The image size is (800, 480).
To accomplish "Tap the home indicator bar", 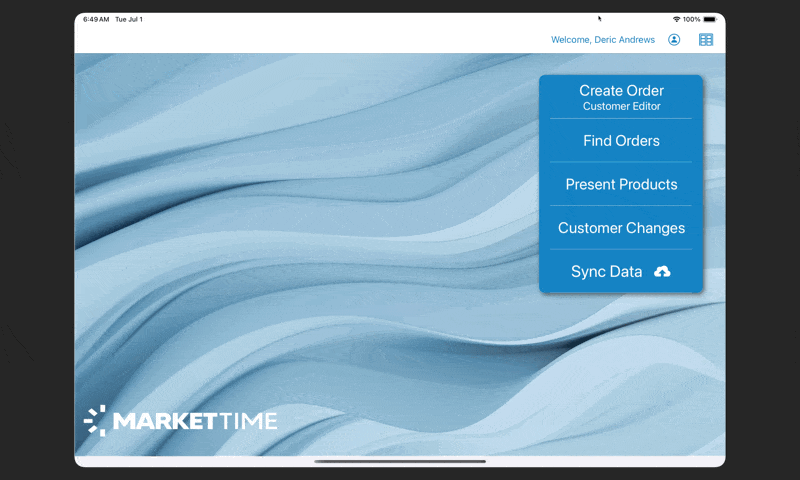I will click(x=400, y=461).
